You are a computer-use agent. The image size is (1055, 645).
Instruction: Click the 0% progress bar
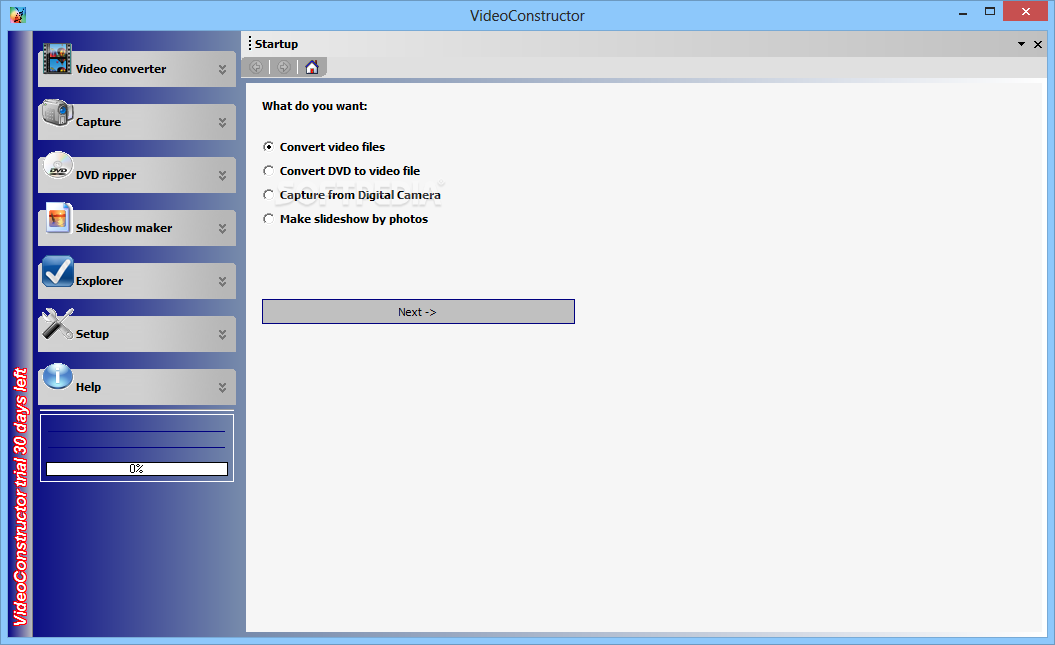[137, 469]
